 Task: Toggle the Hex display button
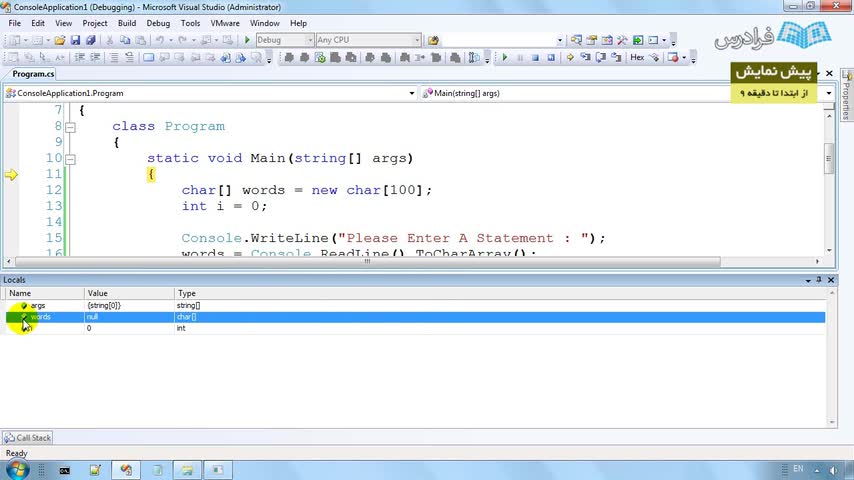coord(637,57)
